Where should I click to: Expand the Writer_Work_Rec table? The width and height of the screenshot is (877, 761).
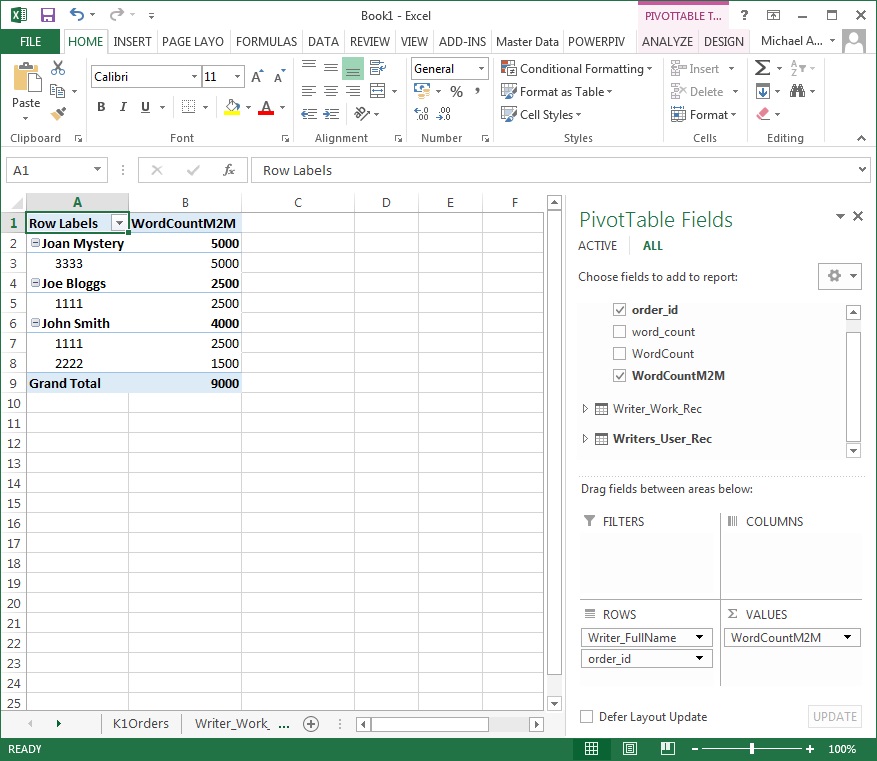[584, 408]
